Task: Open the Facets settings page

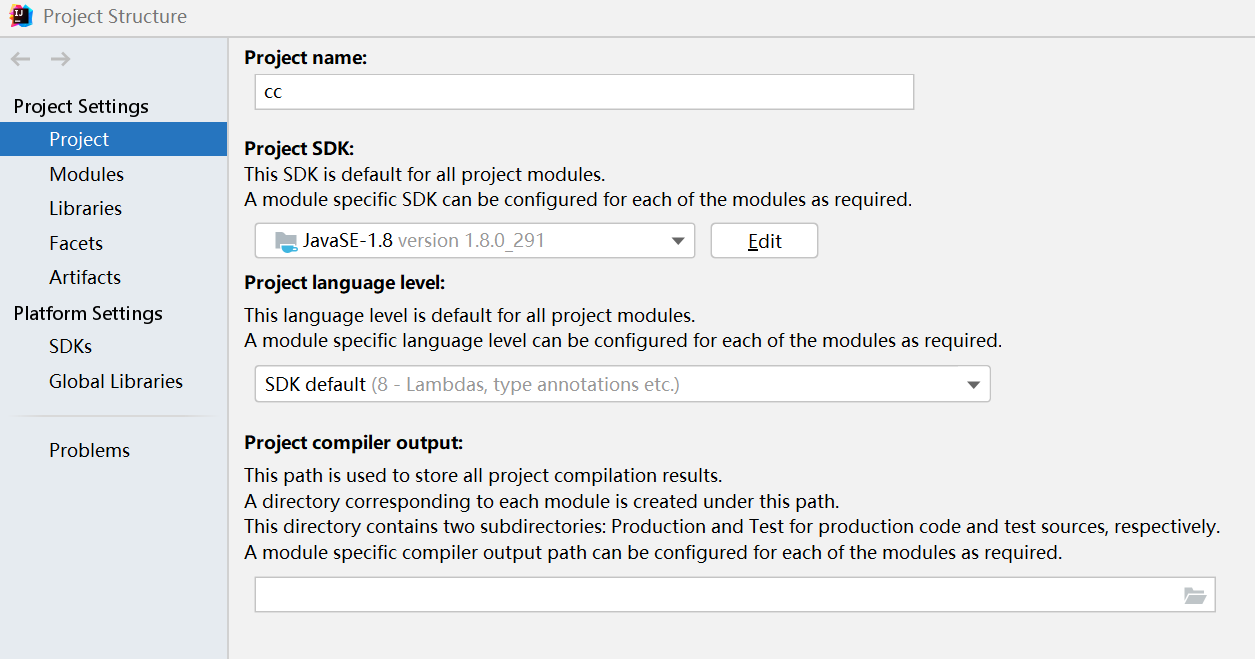Action: coord(75,243)
